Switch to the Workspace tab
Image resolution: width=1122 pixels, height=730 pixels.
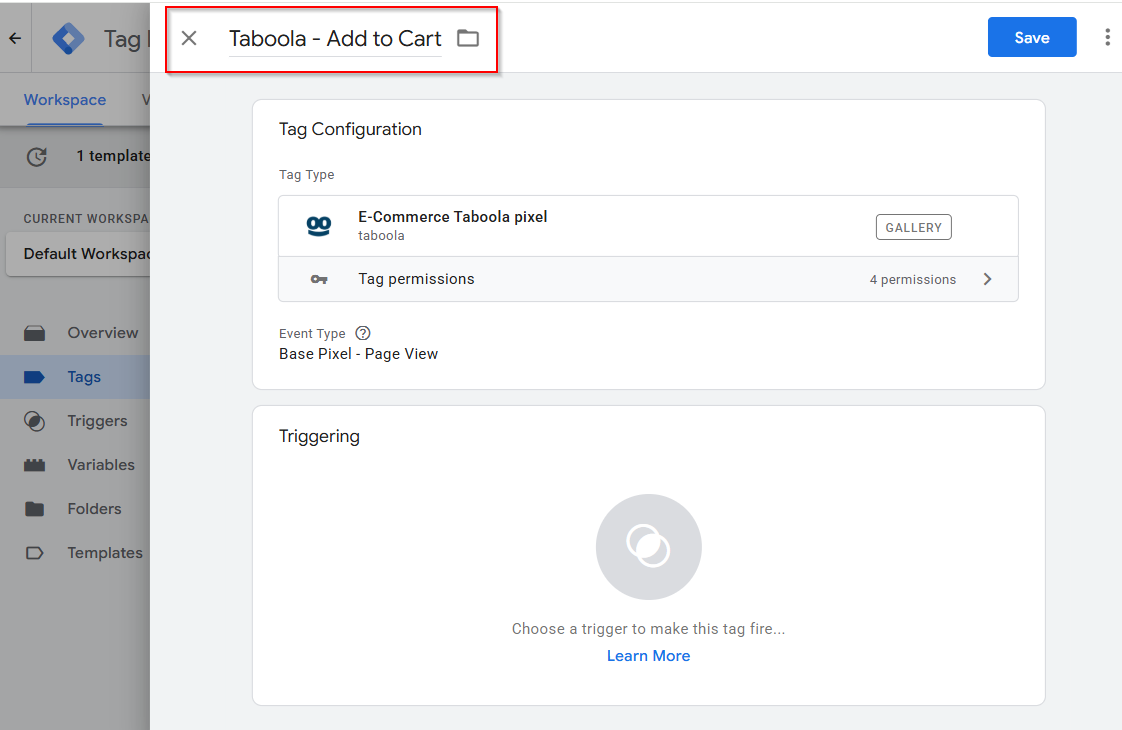point(65,100)
